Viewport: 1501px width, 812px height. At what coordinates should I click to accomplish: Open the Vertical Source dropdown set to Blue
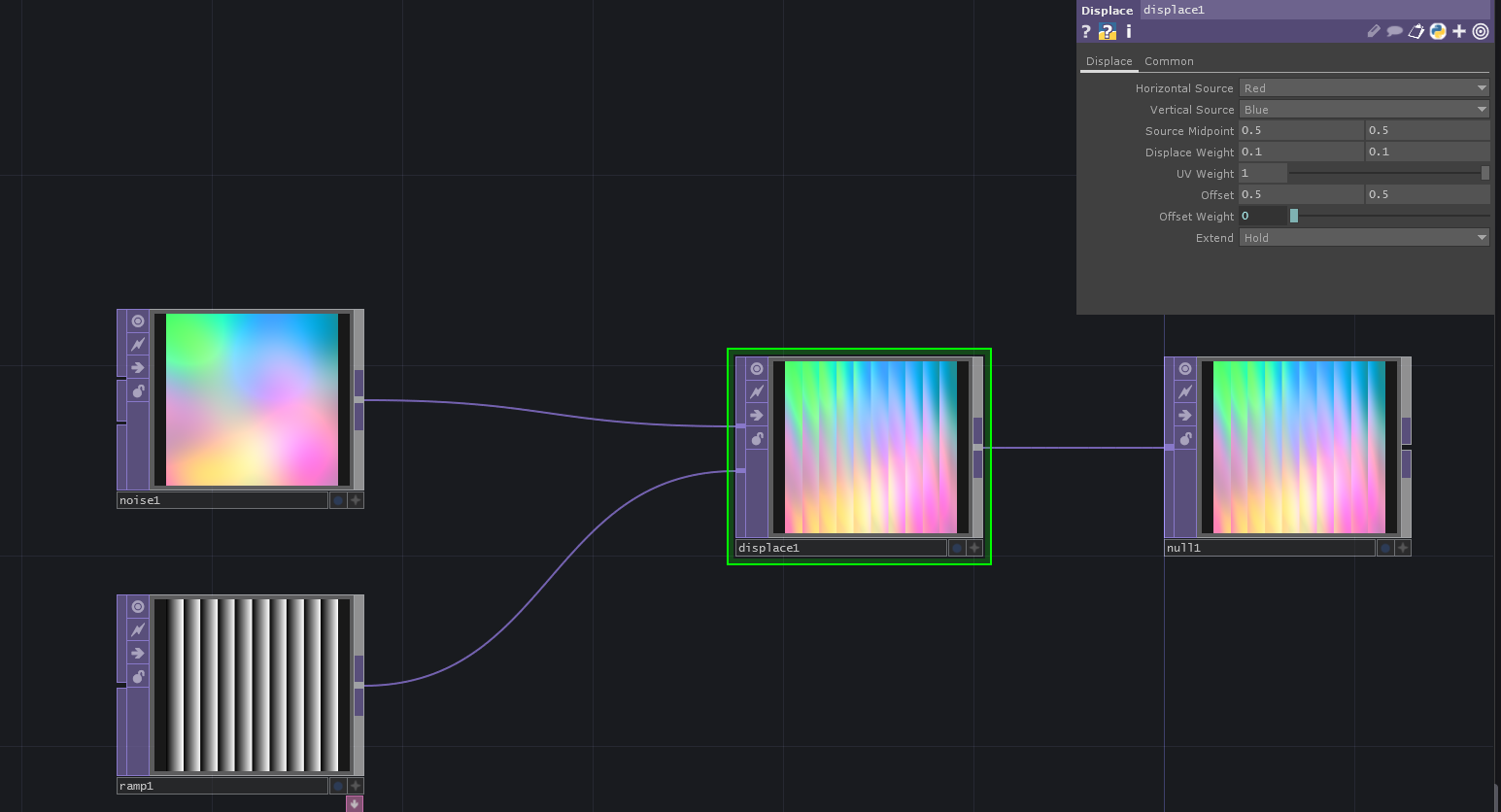point(1364,110)
